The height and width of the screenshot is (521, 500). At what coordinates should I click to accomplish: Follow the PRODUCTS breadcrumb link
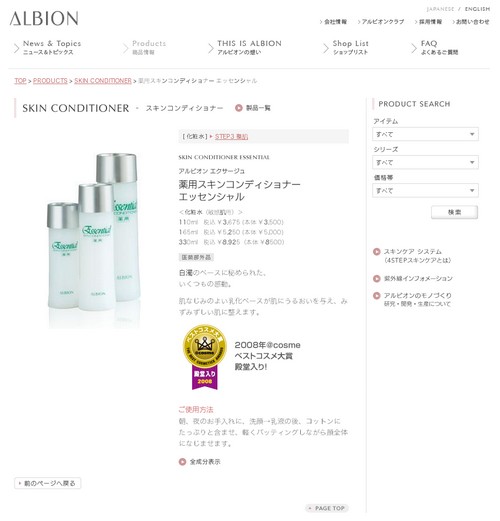pos(50,81)
